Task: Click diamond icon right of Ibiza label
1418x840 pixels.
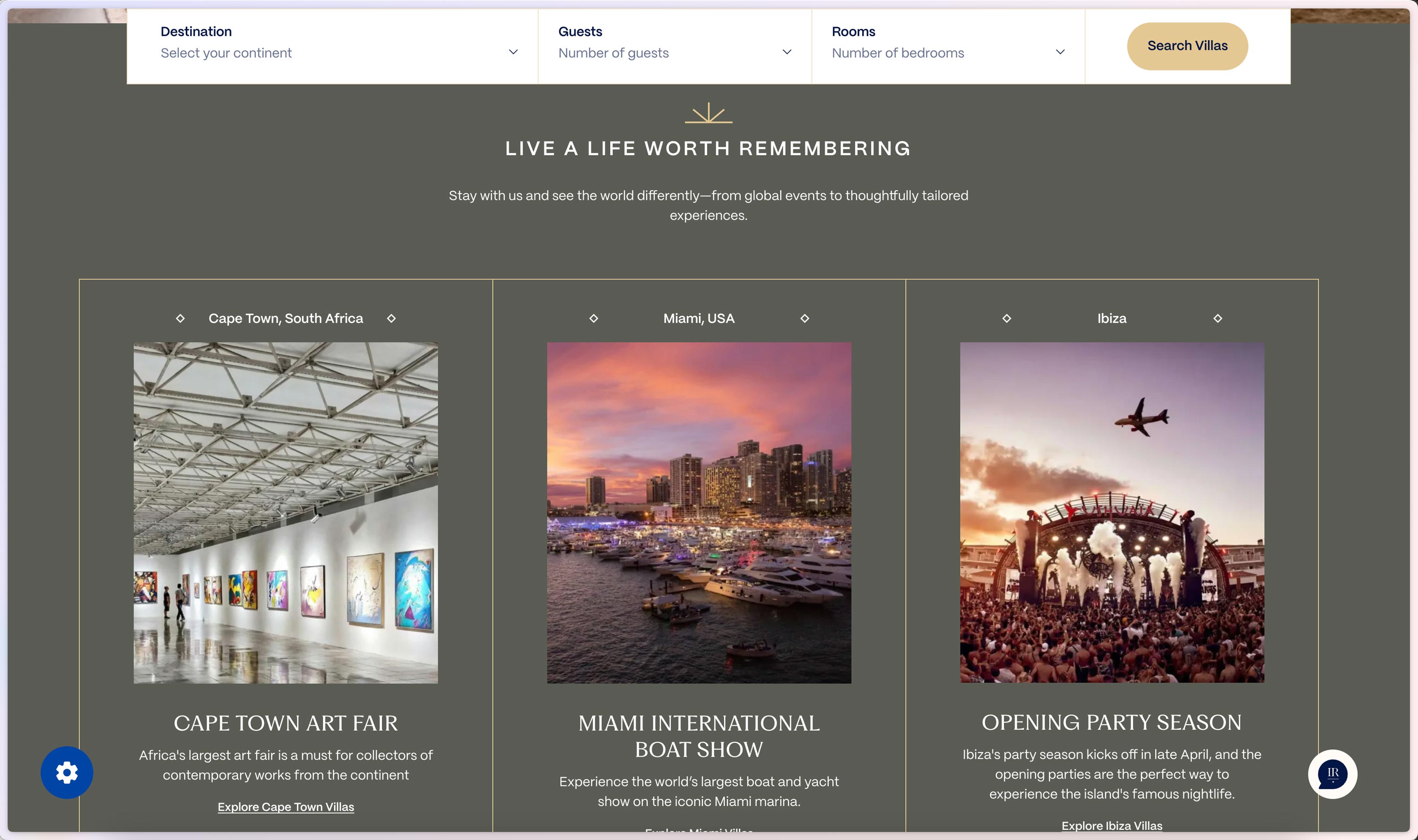Action: [x=1218, y=319]
